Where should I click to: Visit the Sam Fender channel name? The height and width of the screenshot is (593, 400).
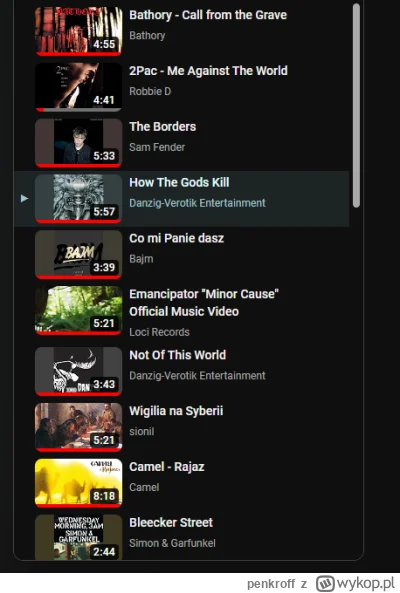(x=157, y=147)
